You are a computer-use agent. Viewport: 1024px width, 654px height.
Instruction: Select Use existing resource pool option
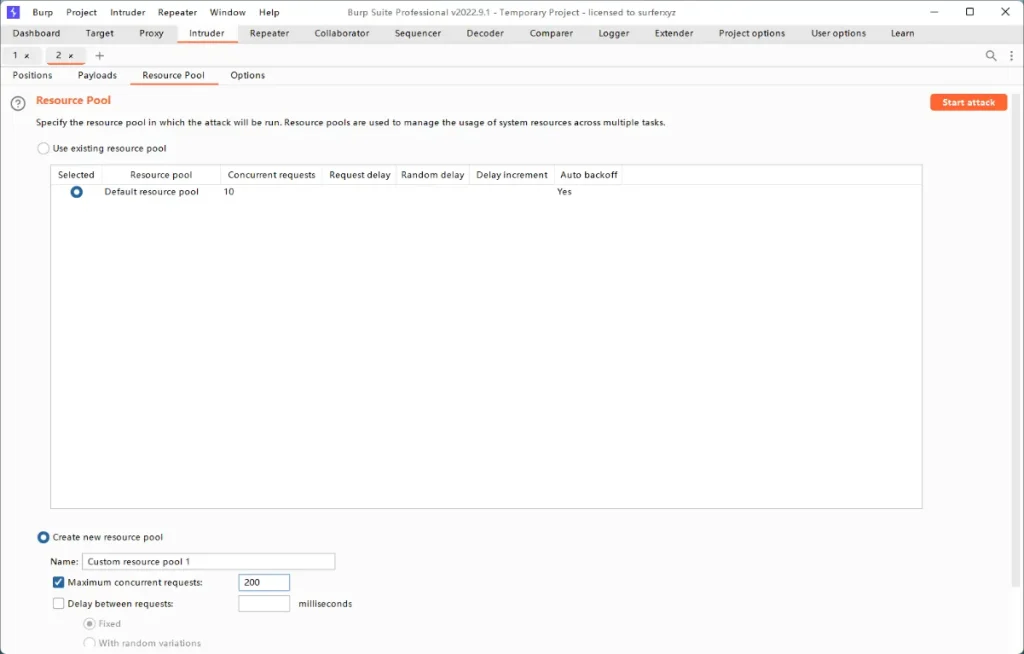point(43,149)
